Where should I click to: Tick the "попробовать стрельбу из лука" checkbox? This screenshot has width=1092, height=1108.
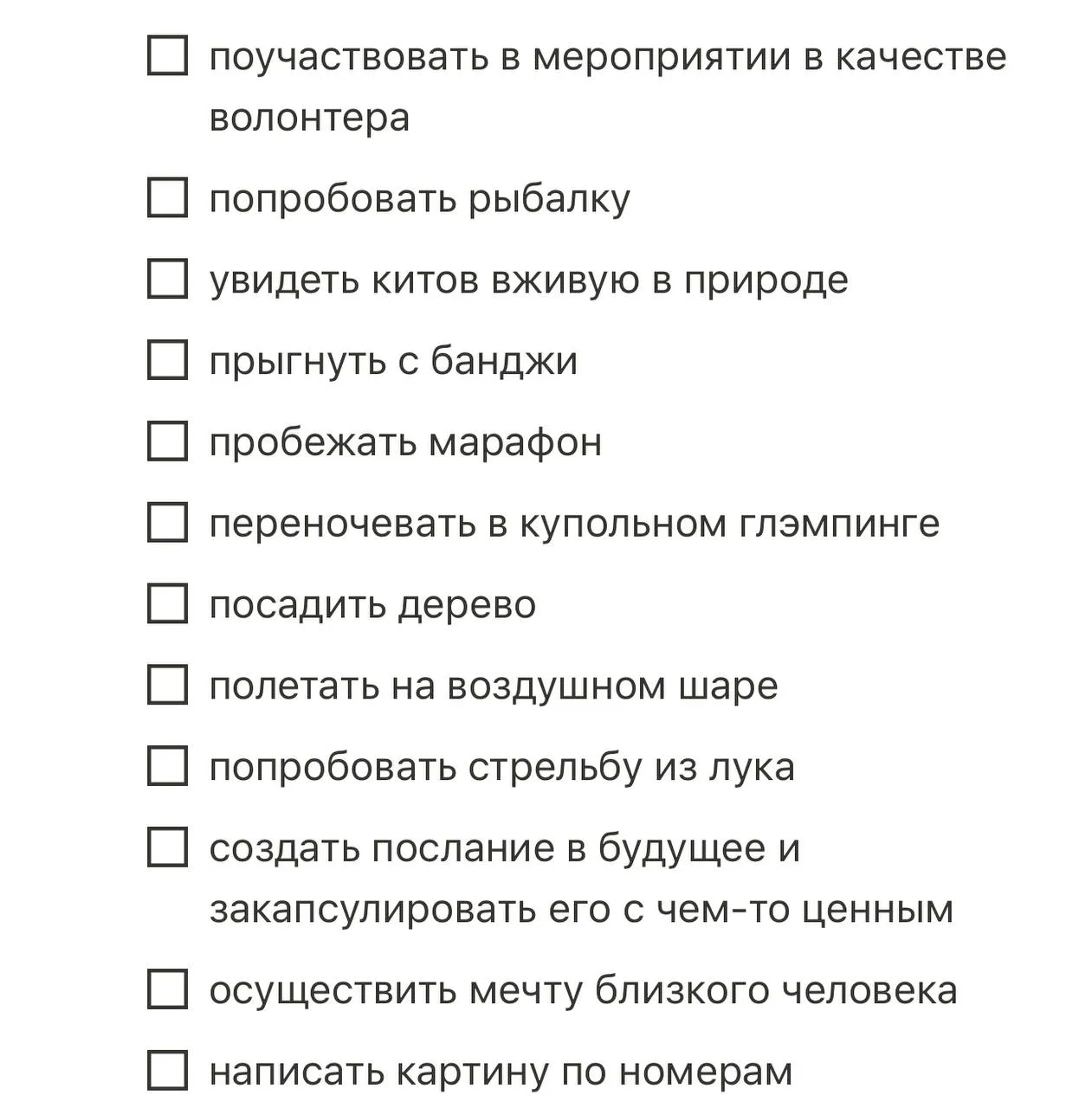point(167,766)
